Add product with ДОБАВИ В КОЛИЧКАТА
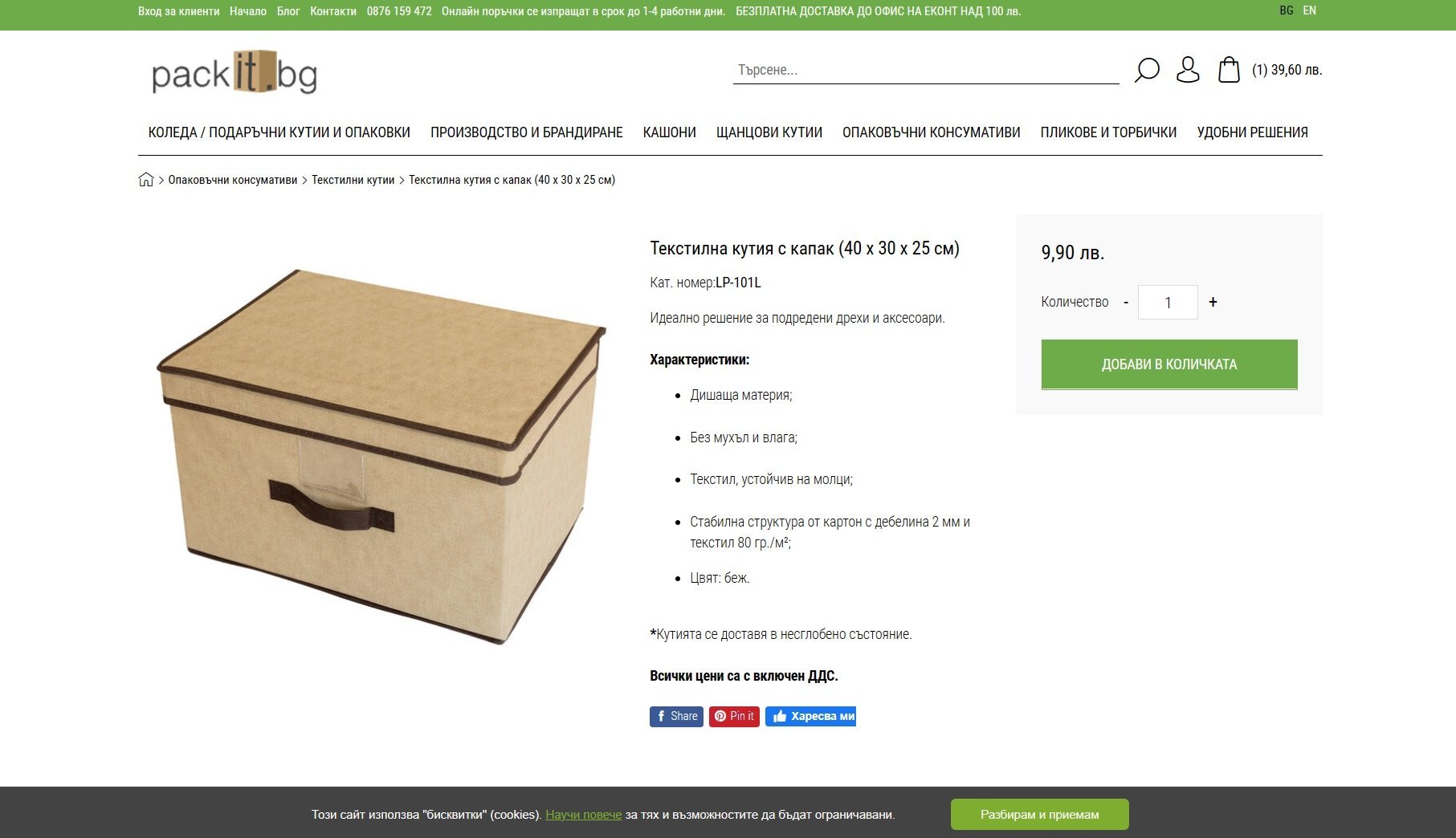Image resolution: width=1456 pixels, height=838 pixels. (1168, 364)
